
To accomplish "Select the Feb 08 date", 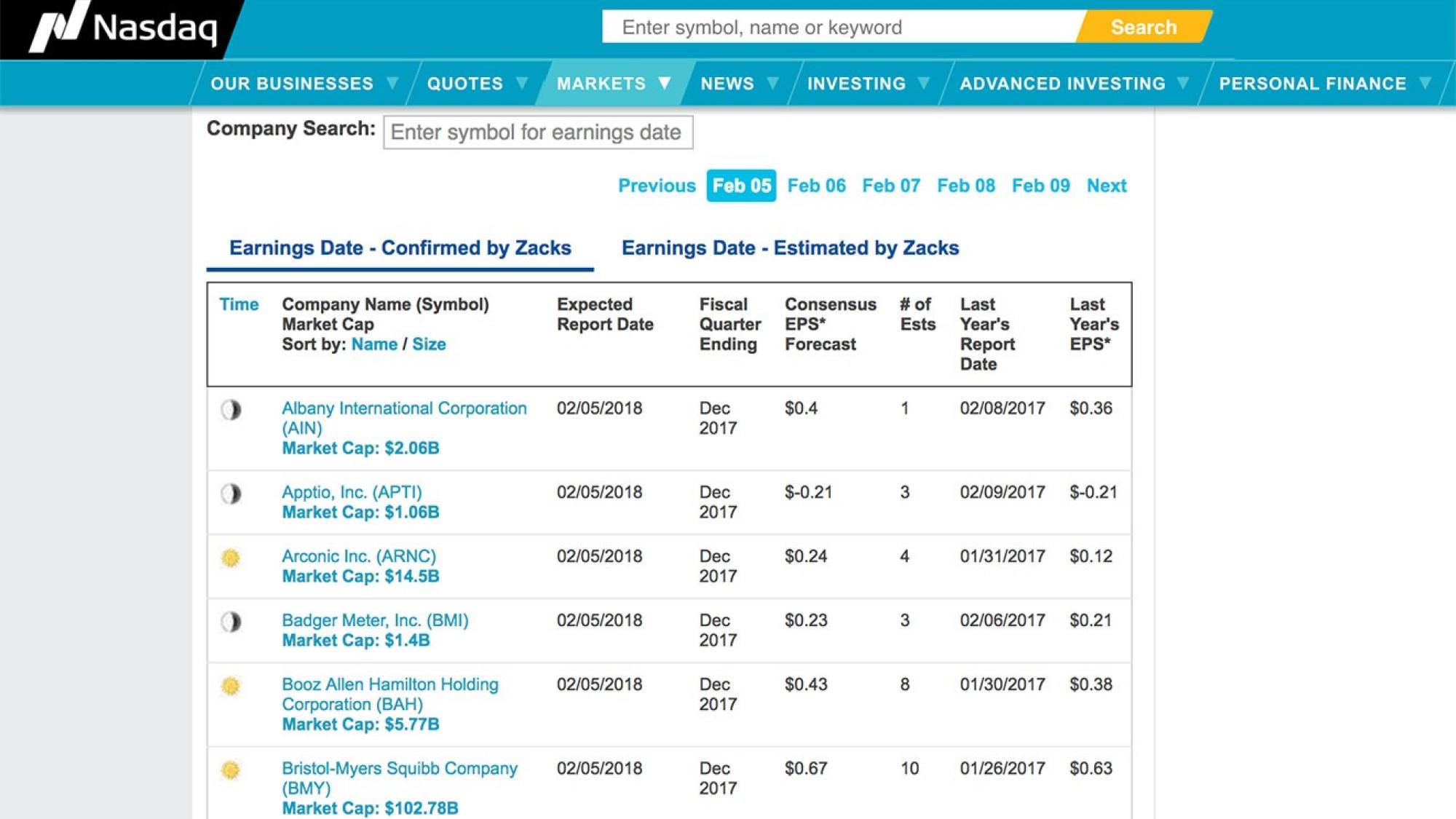I will 966,186.
